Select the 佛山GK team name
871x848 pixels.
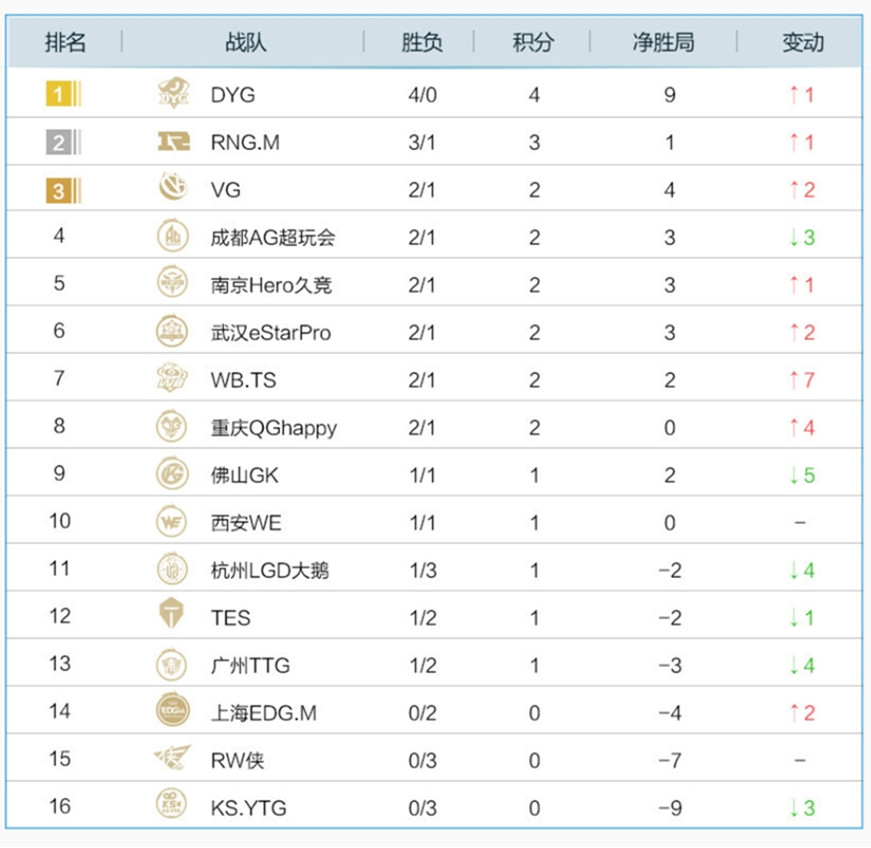(x=244, y=475)
